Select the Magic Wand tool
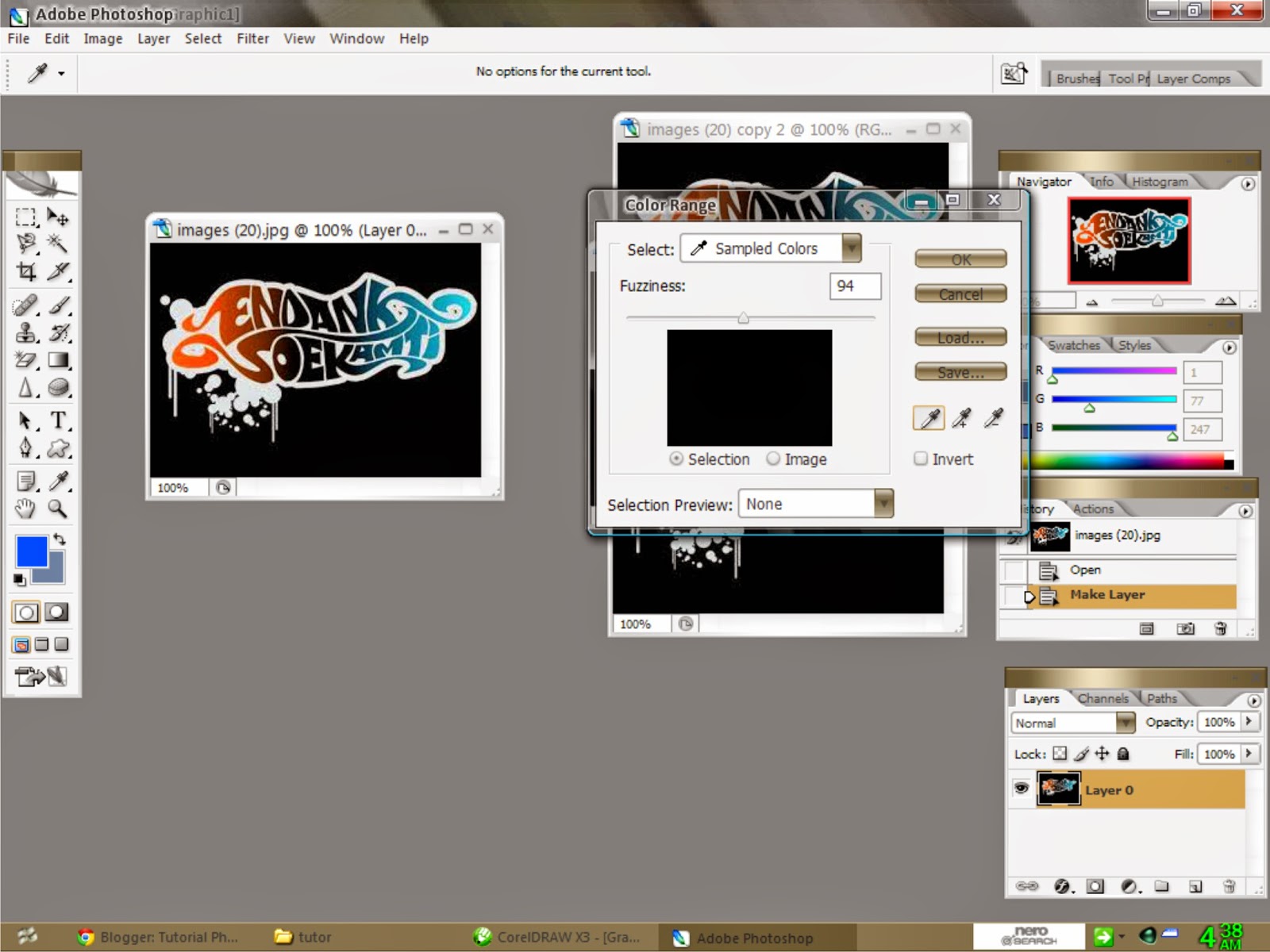1270x952 pixels. [58, 243]
